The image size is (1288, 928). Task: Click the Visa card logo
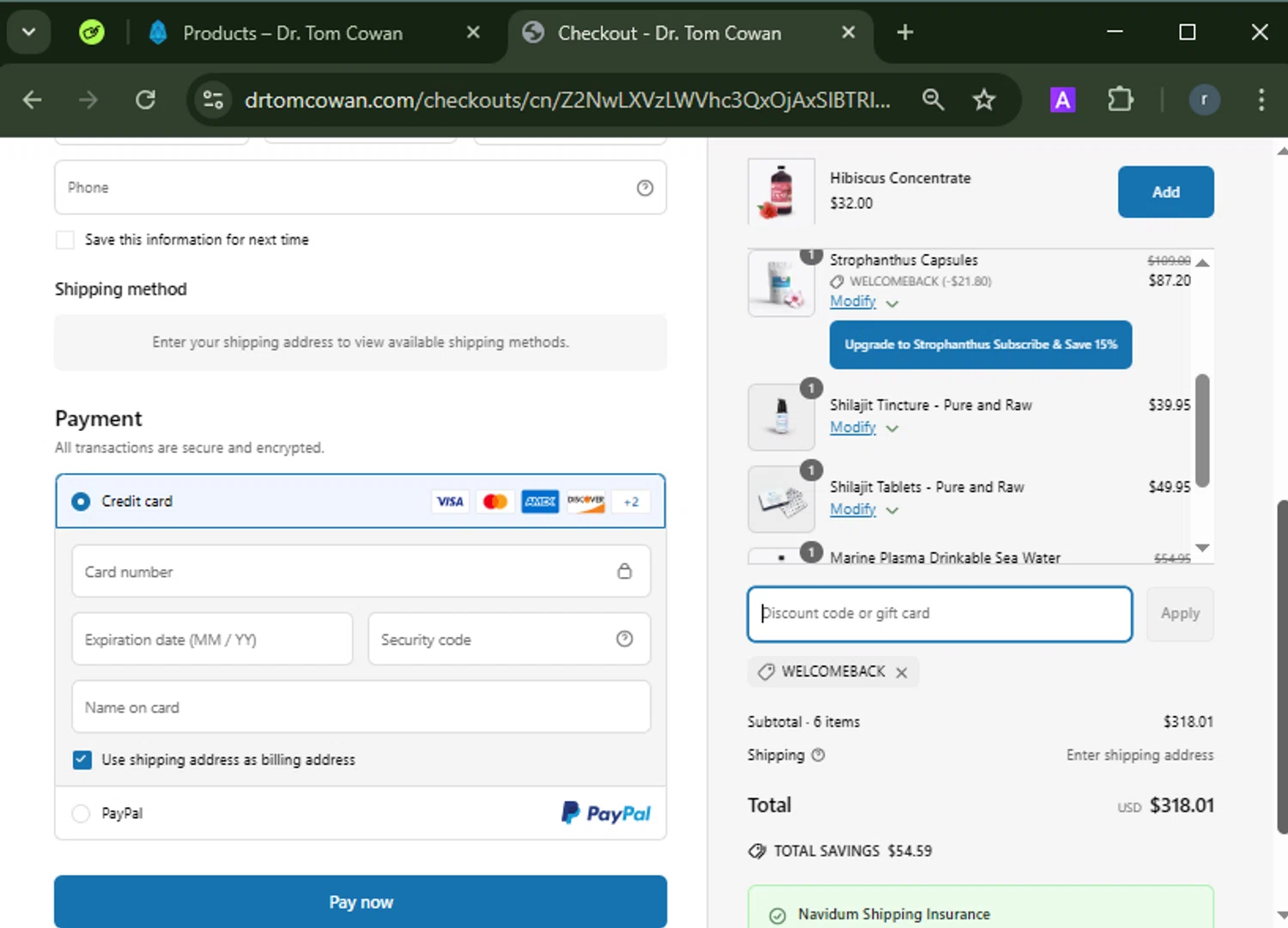pyautogui.click(x=450, y=501)
